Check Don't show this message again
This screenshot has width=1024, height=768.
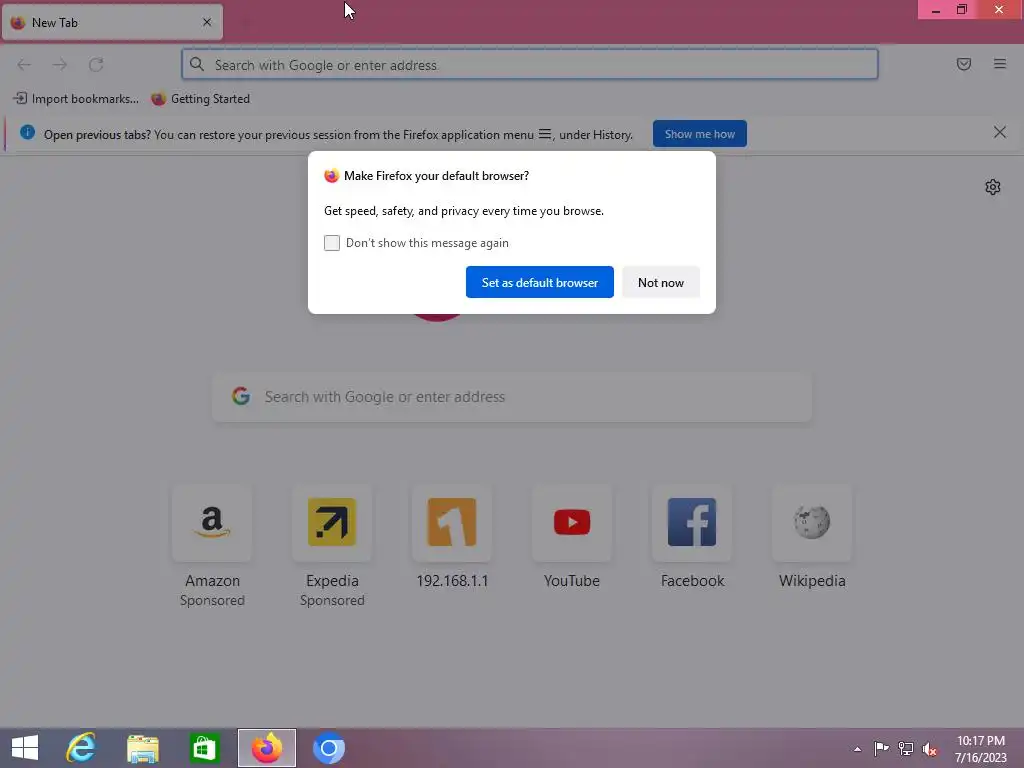pyautogui.click(x=332, y=243)
